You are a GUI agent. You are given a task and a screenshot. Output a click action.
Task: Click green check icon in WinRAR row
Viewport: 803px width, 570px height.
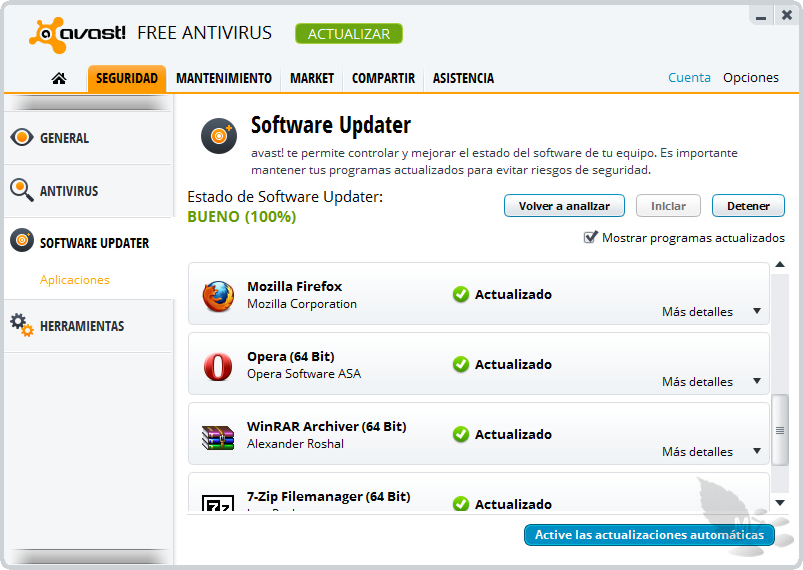point(461,434)
